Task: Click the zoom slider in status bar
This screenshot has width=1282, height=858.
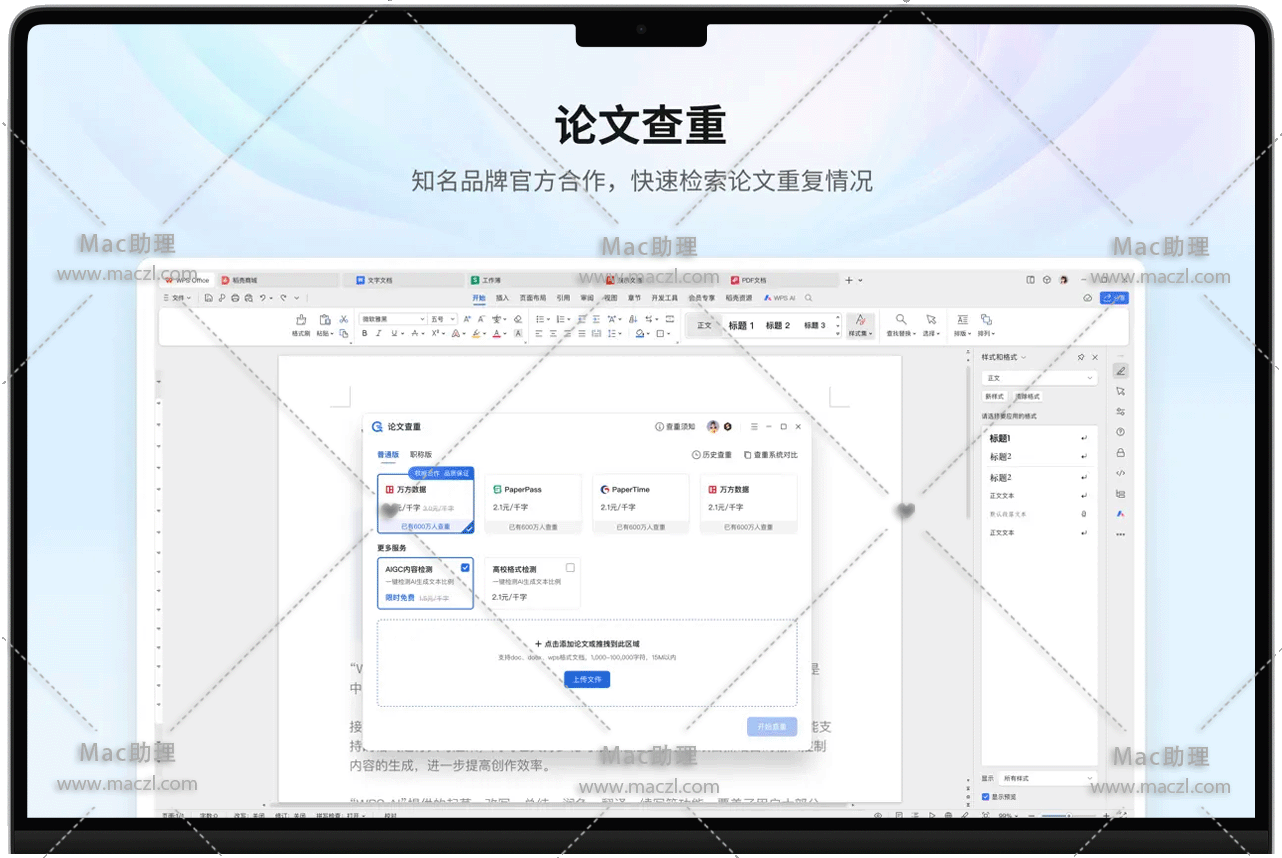Action: pyautogui.click(x=1068, y=817)
